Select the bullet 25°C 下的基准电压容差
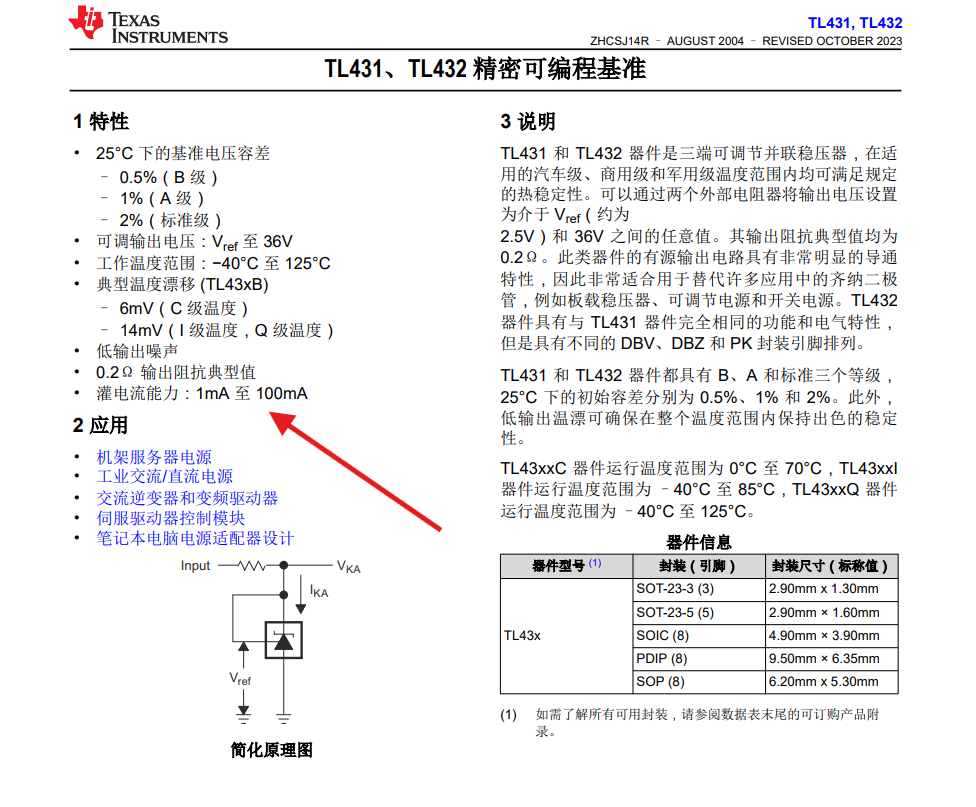 [x=183, y=153]
